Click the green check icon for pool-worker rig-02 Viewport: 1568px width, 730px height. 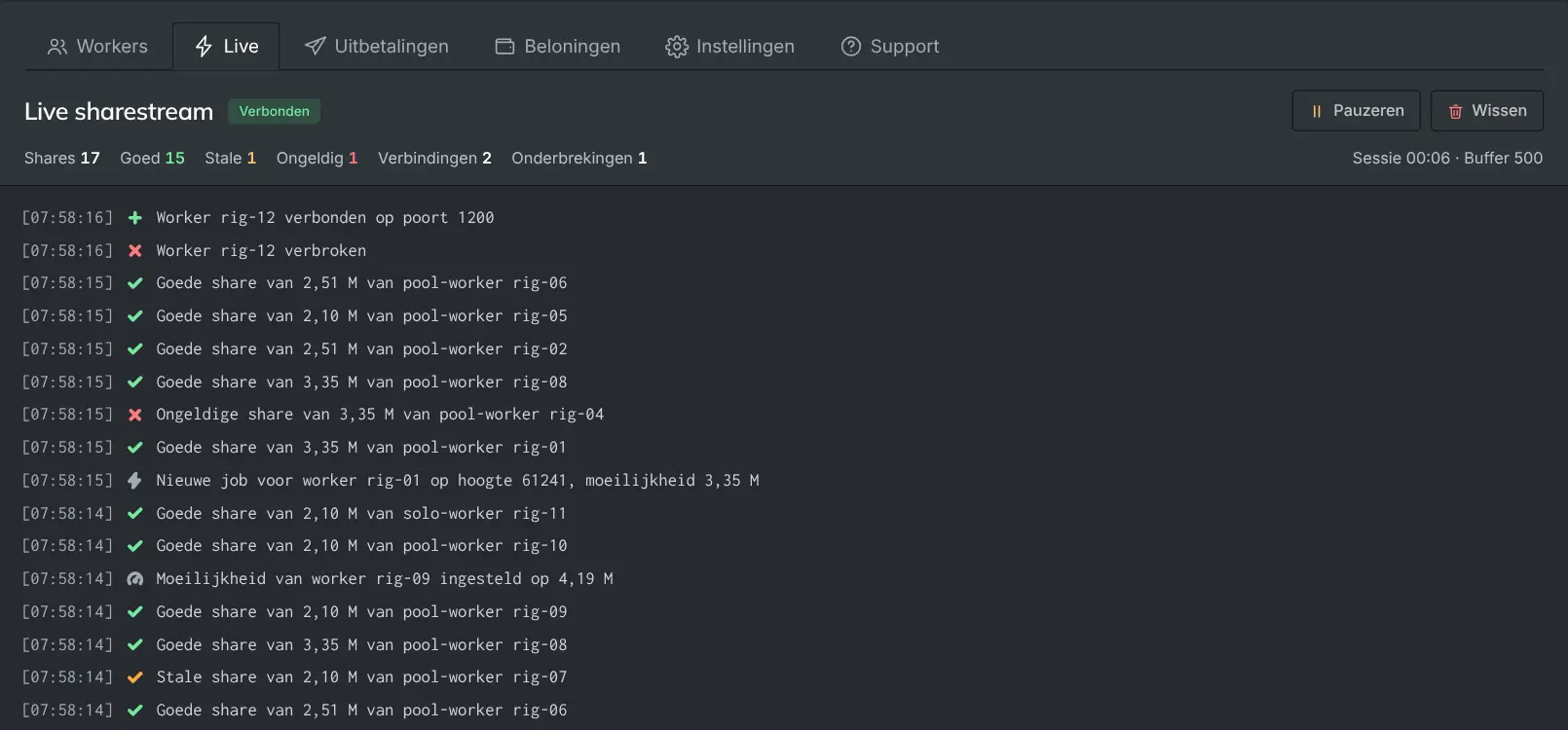click(x=135, y=349)
